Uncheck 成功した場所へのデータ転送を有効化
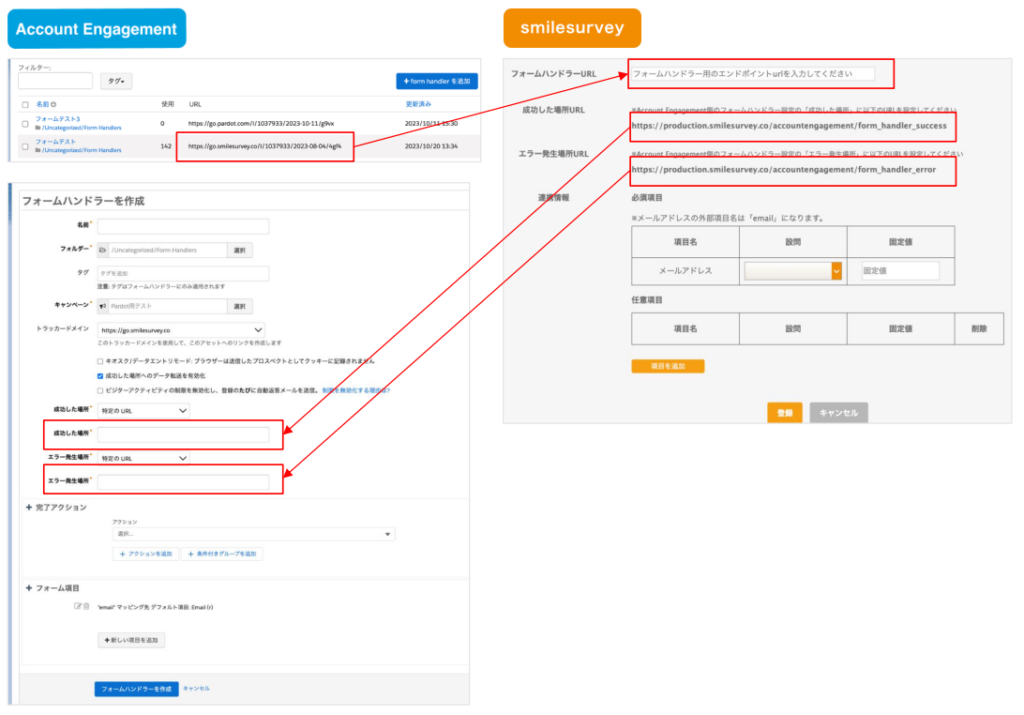Viewport: 1024px width, 715px height. point(100,376)
